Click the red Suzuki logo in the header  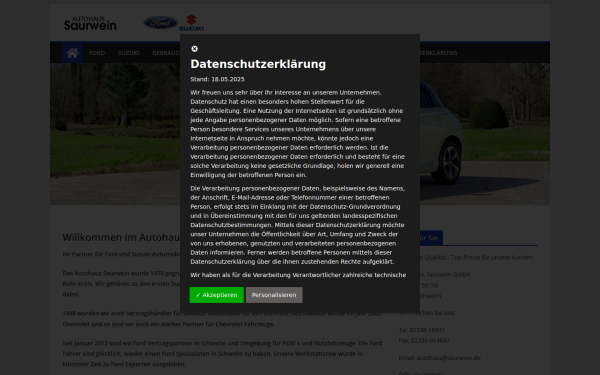191,23
